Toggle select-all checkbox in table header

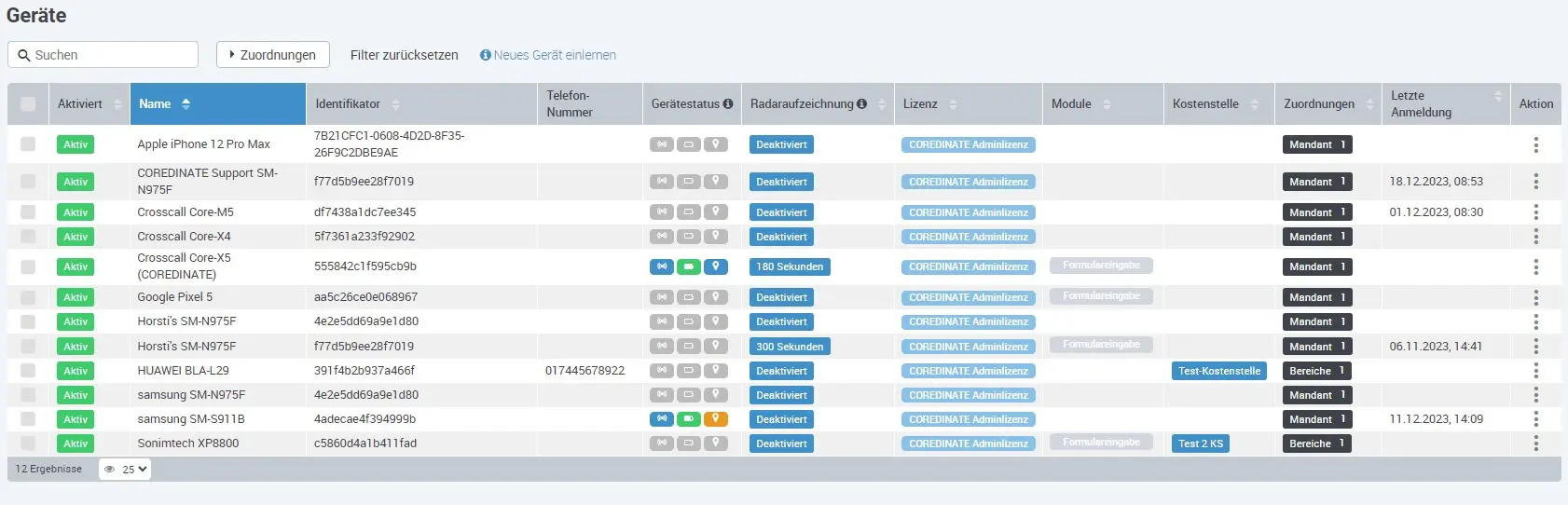[x=28, y=104]
